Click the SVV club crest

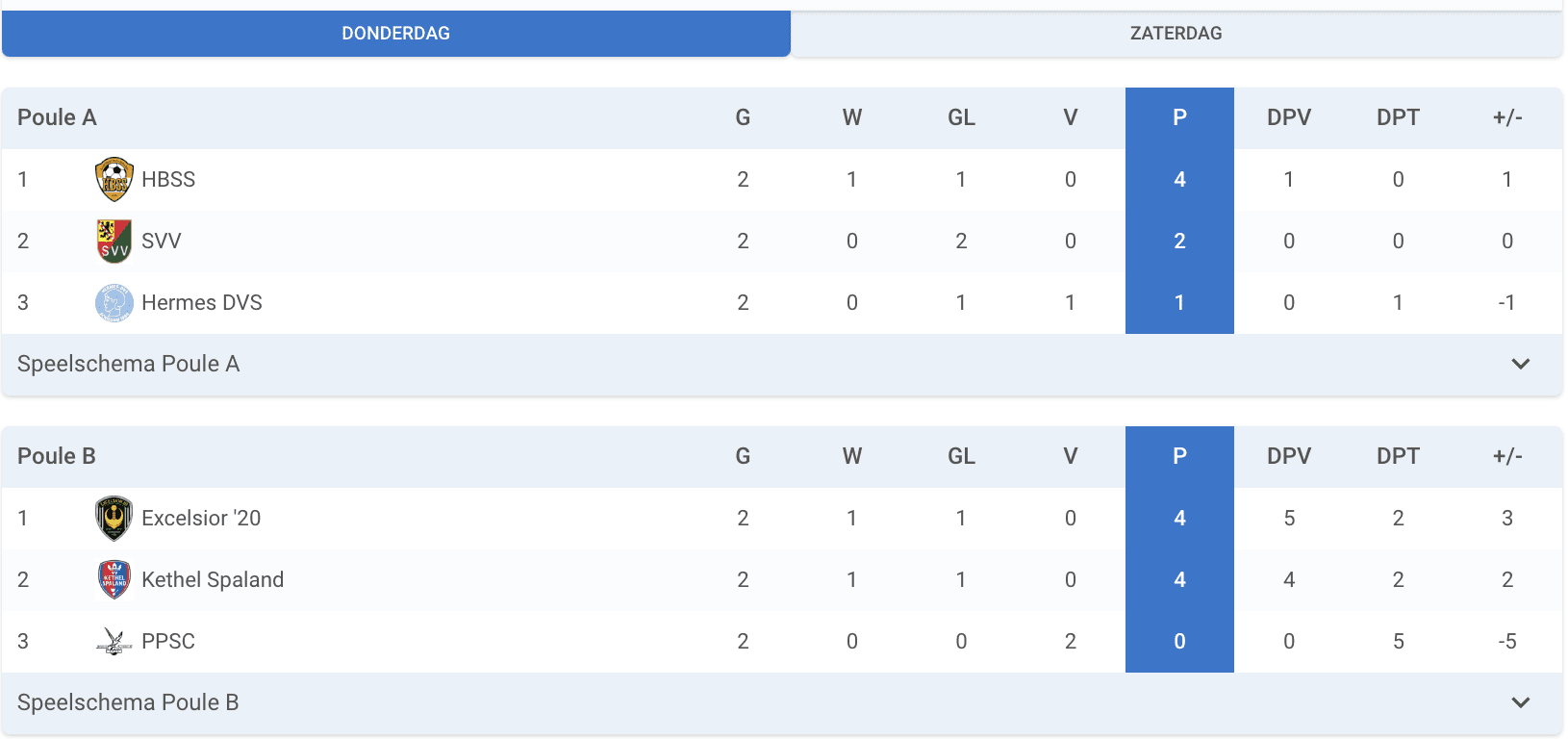[114, 242]
